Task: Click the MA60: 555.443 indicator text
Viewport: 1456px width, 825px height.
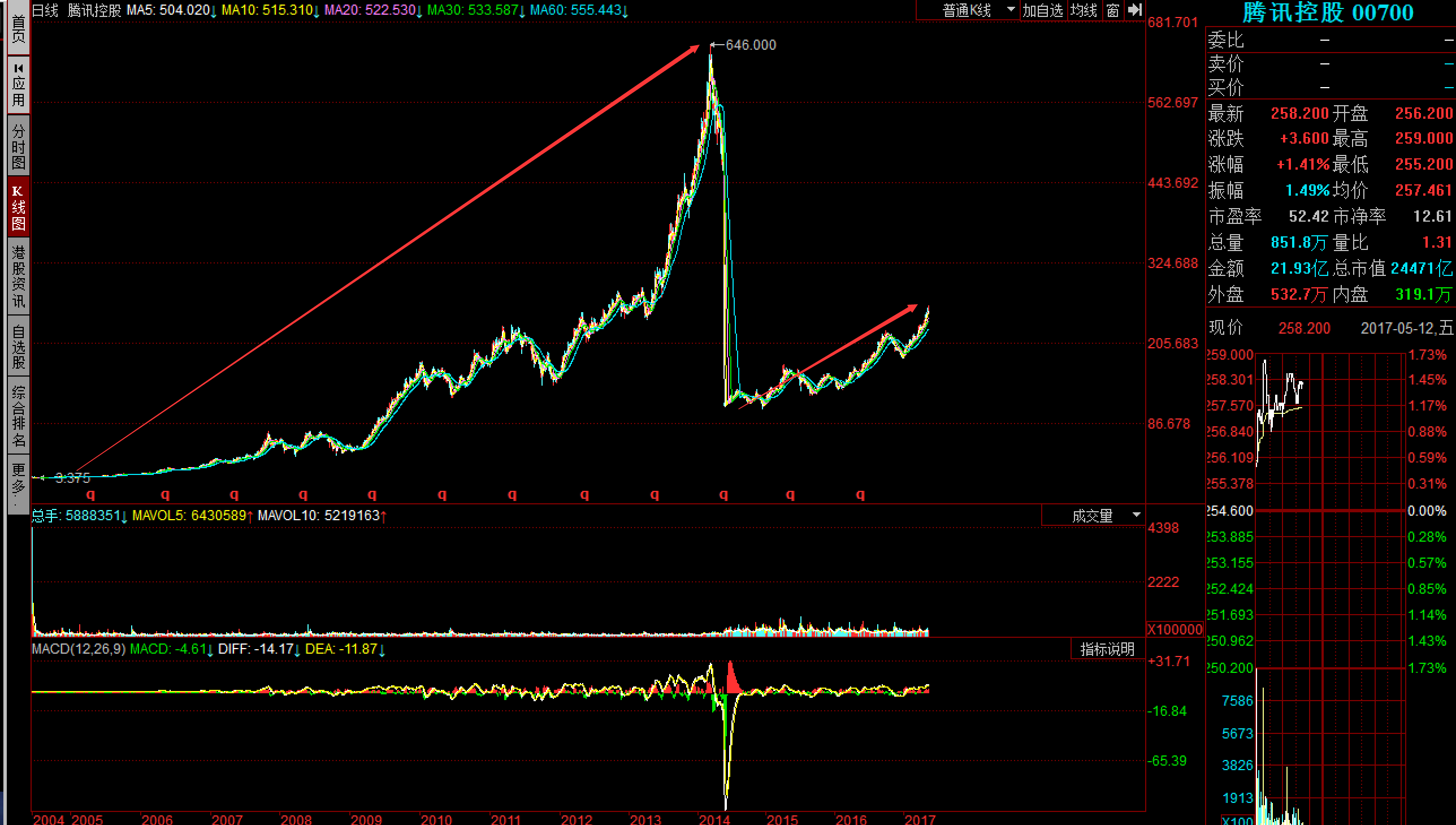Action: pyautogui.click(x=576, y=10)
